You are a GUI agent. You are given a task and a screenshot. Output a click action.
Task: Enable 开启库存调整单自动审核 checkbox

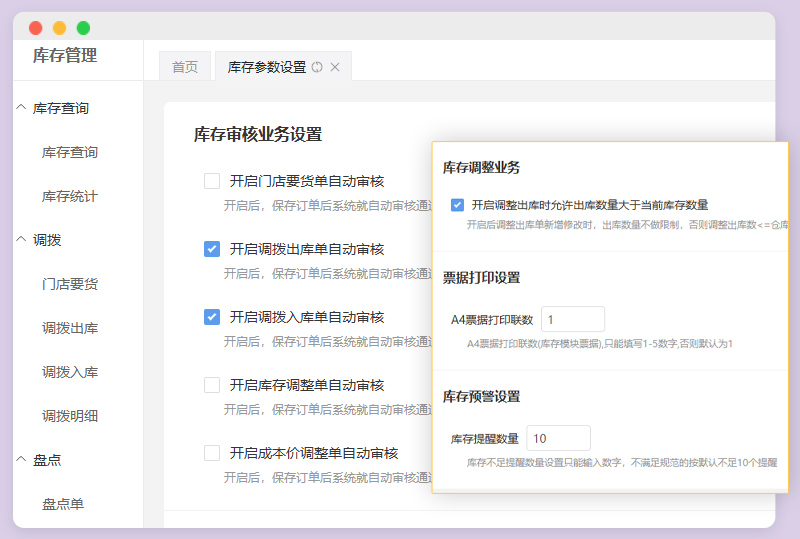[x=212, y=385]
